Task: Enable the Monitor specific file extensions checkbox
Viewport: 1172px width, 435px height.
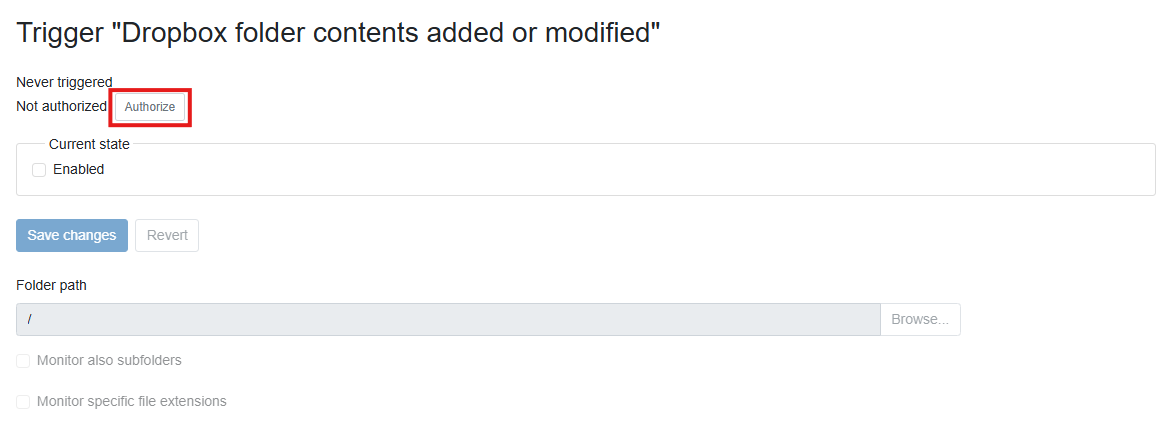Action: pos(23,402)
